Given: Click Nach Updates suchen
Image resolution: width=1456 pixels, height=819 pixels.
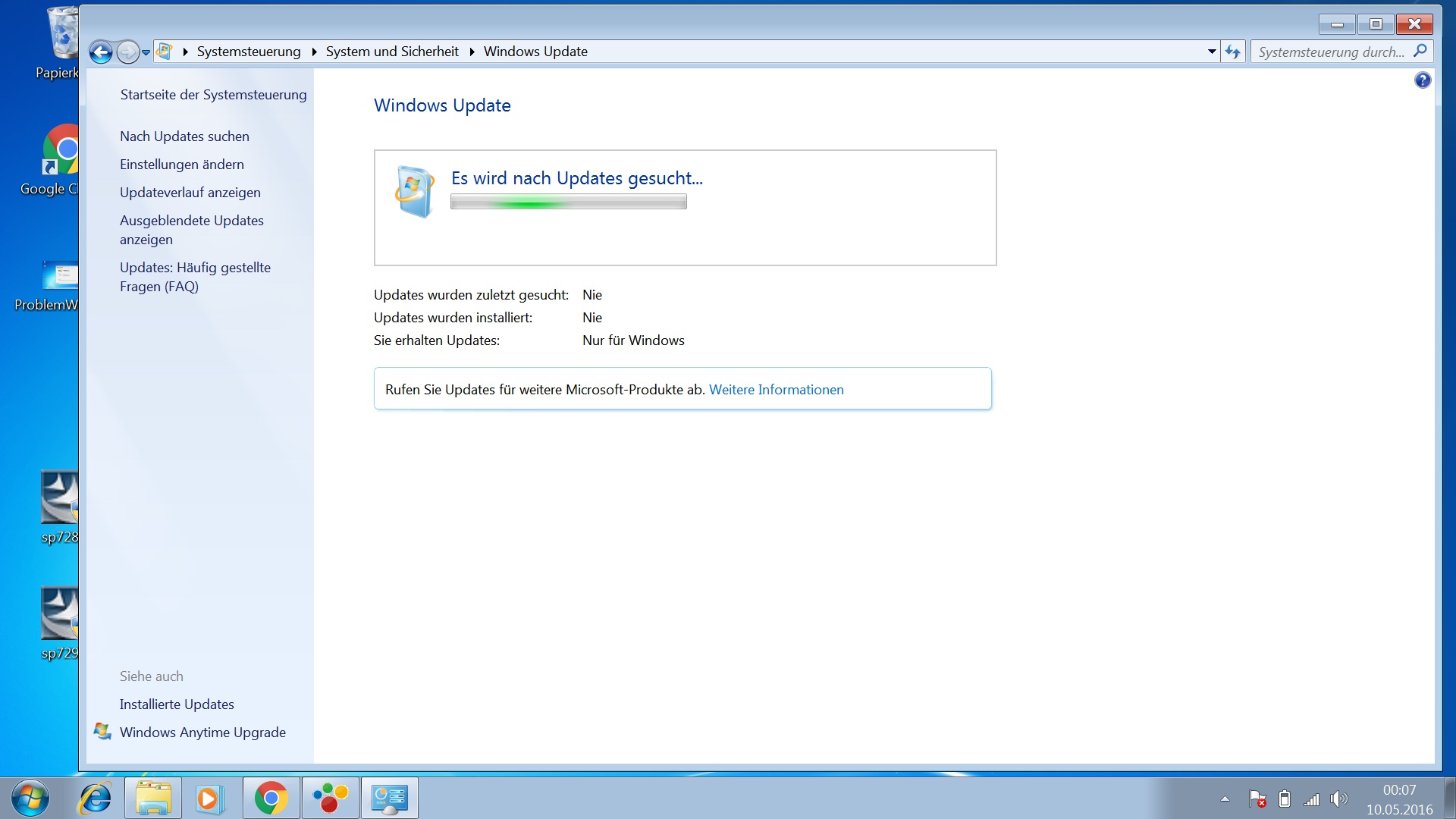Looking at the screenshot, I should (x=184, y=136).
